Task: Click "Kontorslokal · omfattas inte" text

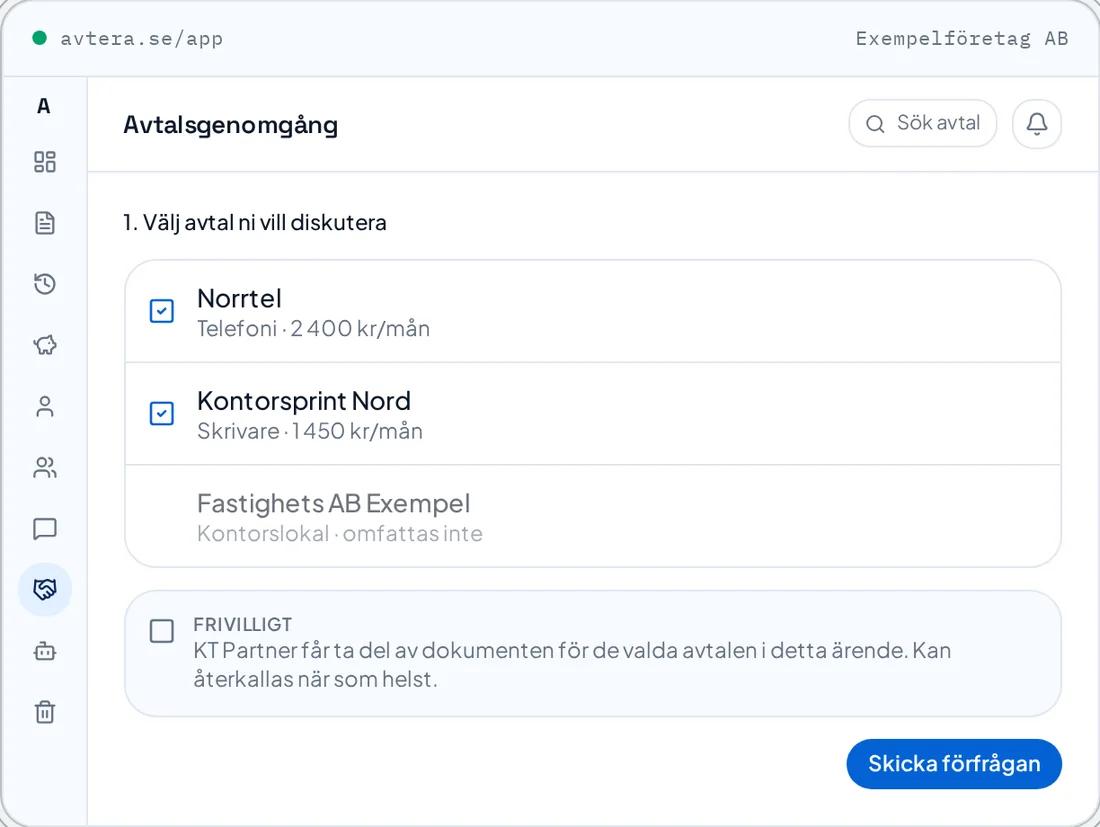Action: 340,534
